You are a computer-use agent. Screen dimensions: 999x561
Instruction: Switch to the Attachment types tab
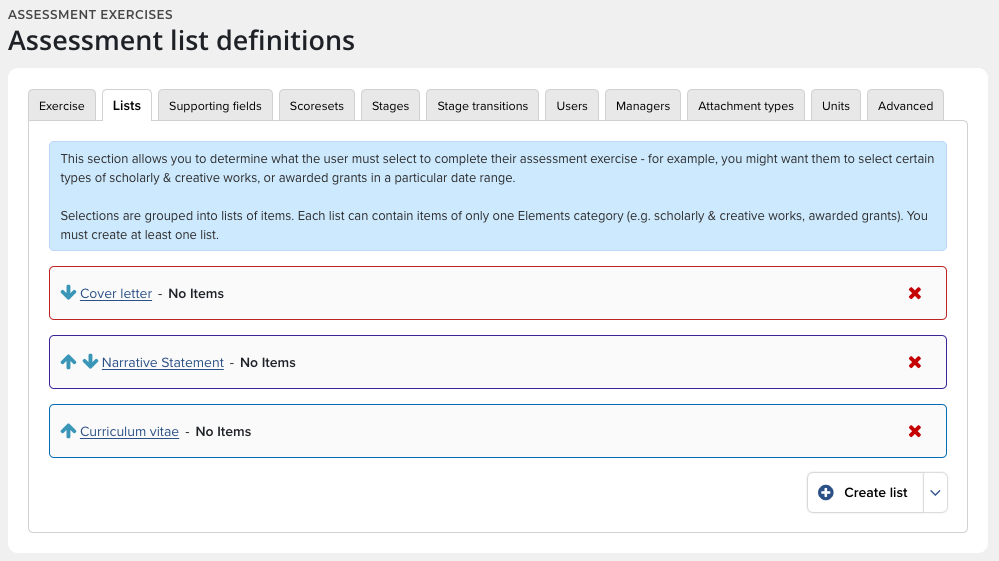pyautogui.click(x=746, y=106)
